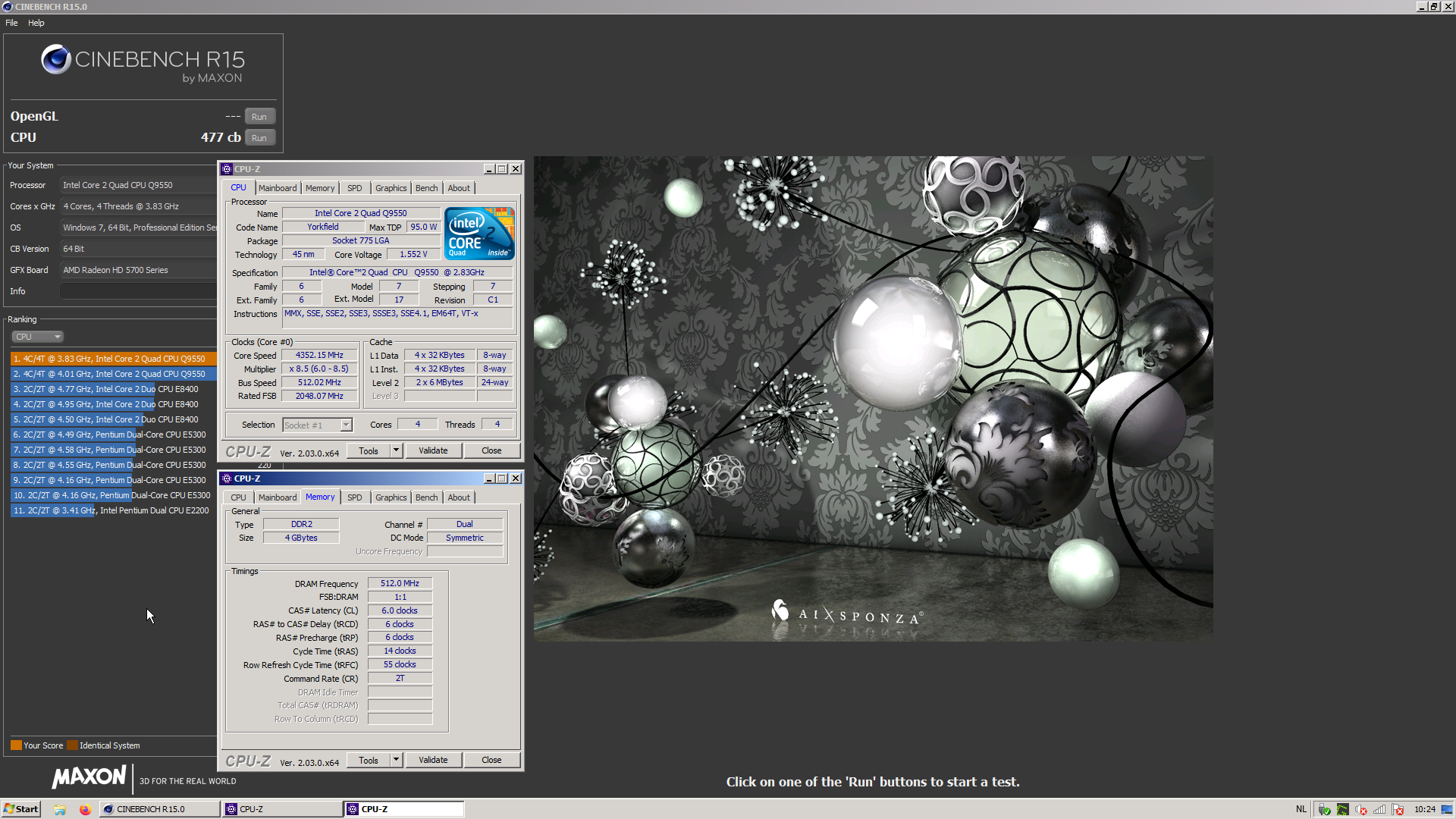
Task: Switch to Mainboard tab in upper CPU-Z
Action: coord(278,188)
